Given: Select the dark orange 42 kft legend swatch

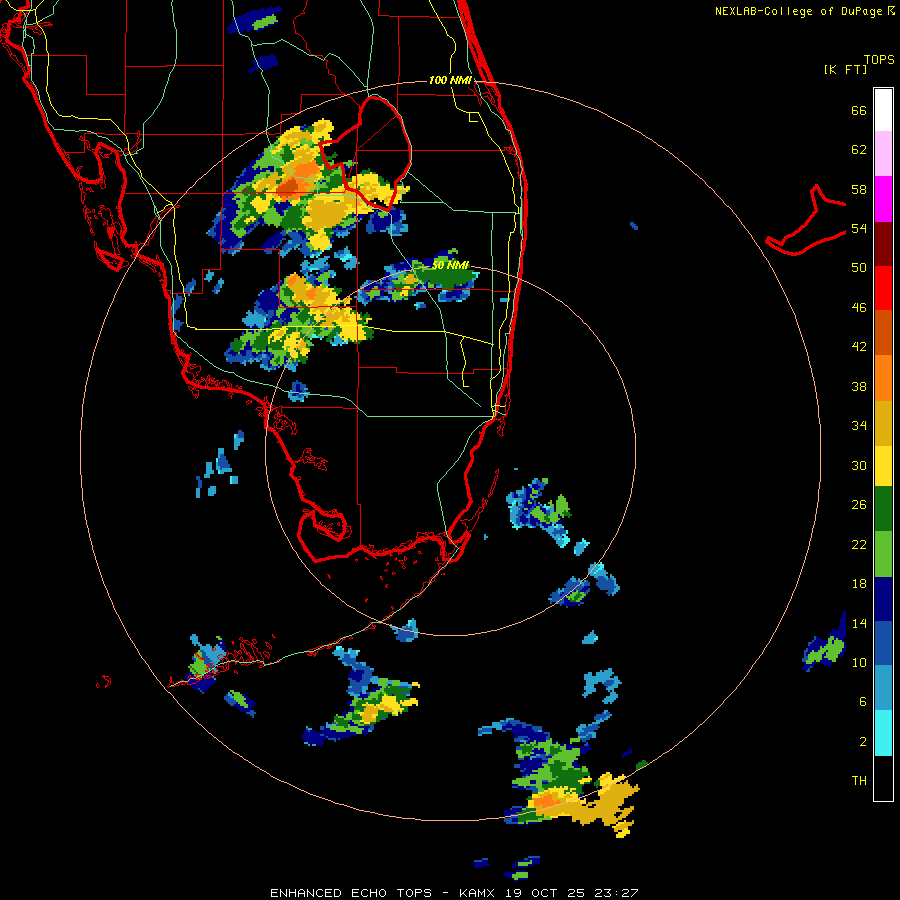Looking at the screenshot, I should pyautogui.click(x=883, y=332).
